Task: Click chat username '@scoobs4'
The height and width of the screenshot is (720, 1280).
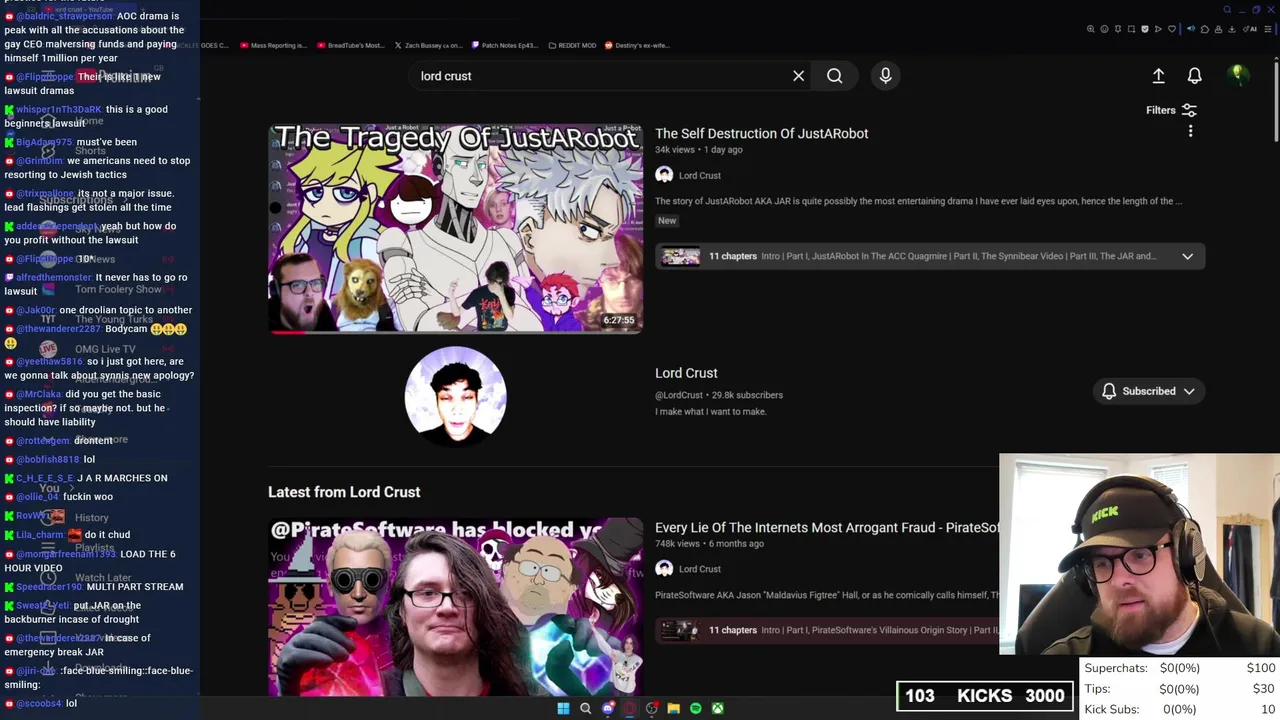Action: (39, 703)
